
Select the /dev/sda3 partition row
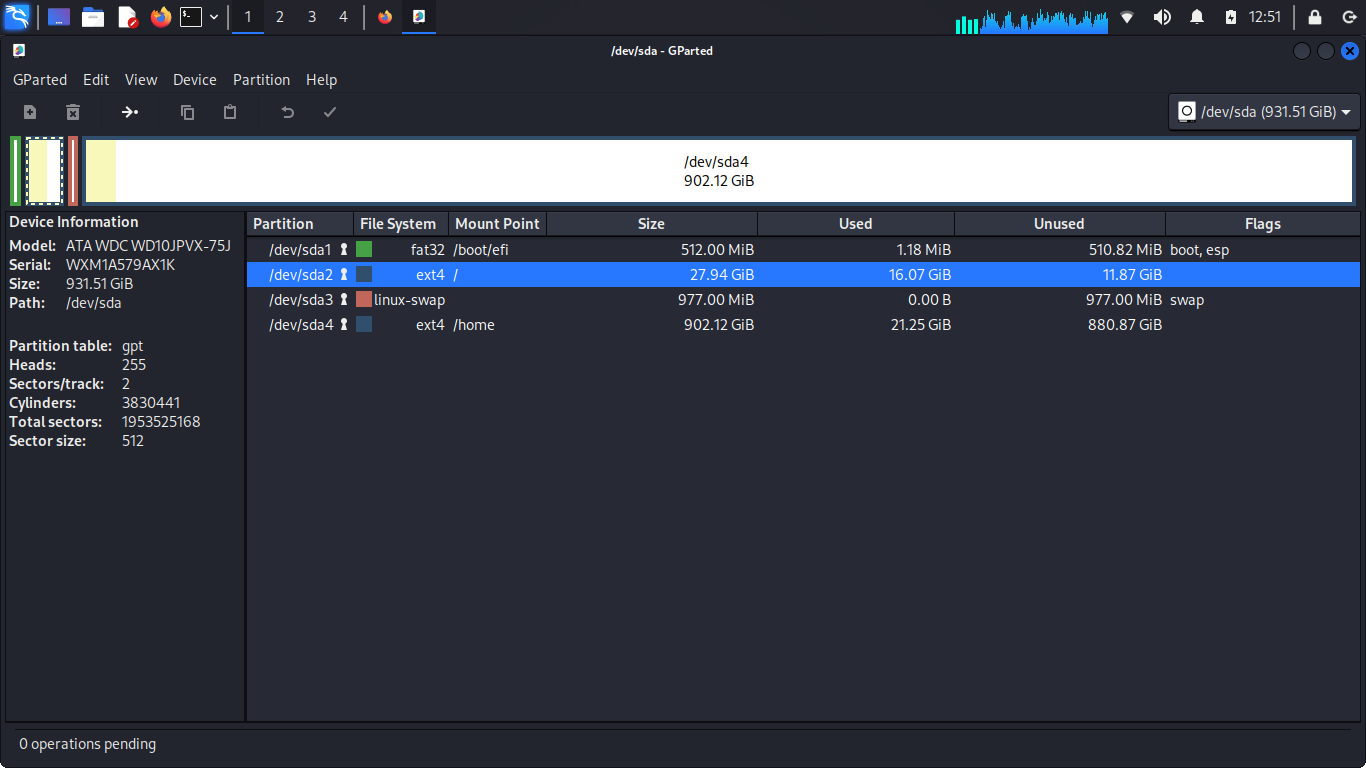coord(803,299)
